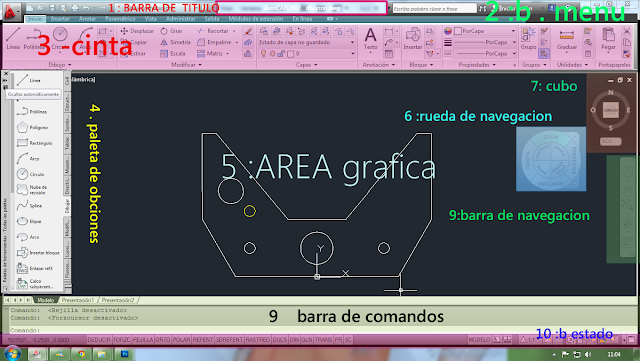Expand the Dibujo panel
The height and width of the screenshot is (361, 640).
pyautogui.click(x=60, y=65)
